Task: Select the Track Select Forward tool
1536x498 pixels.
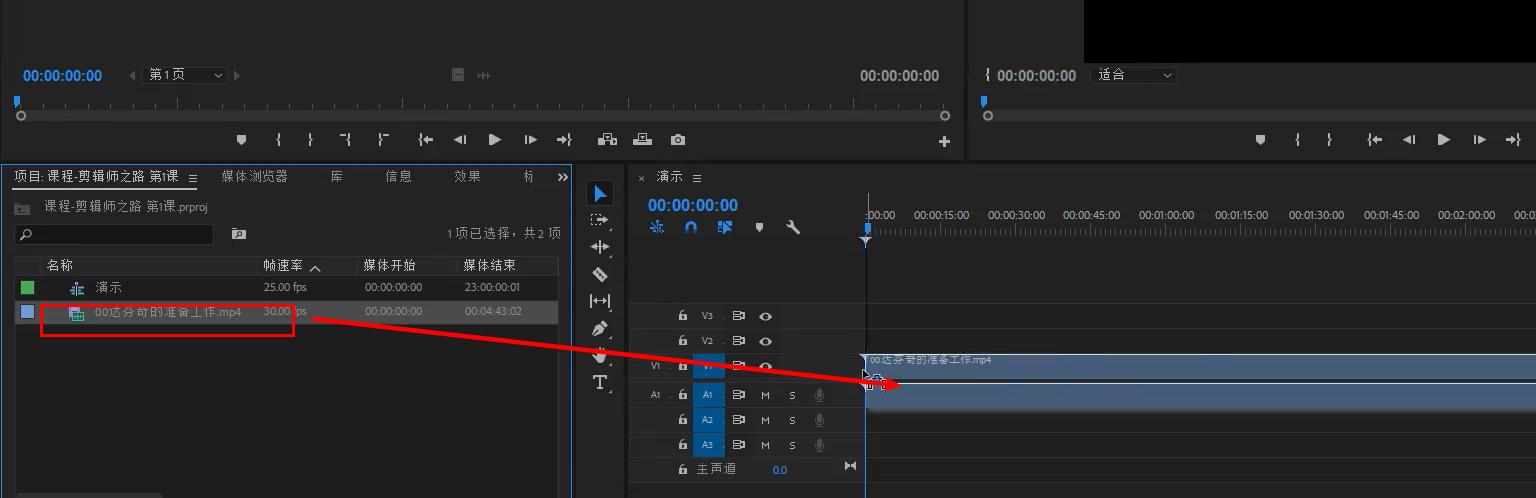Action: coord(600,220)
